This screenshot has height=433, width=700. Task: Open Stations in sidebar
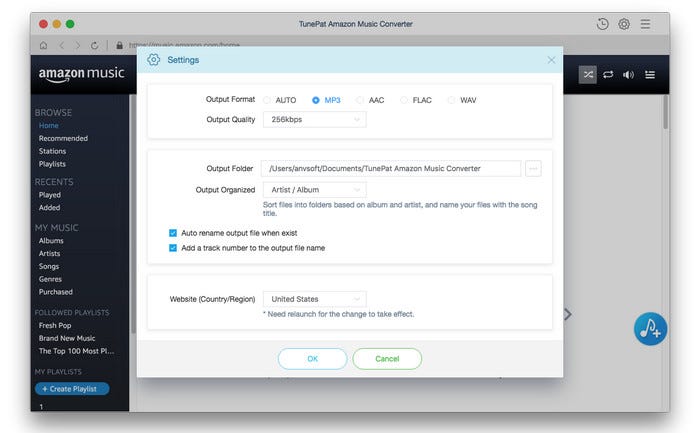click(x=52, y=151)
